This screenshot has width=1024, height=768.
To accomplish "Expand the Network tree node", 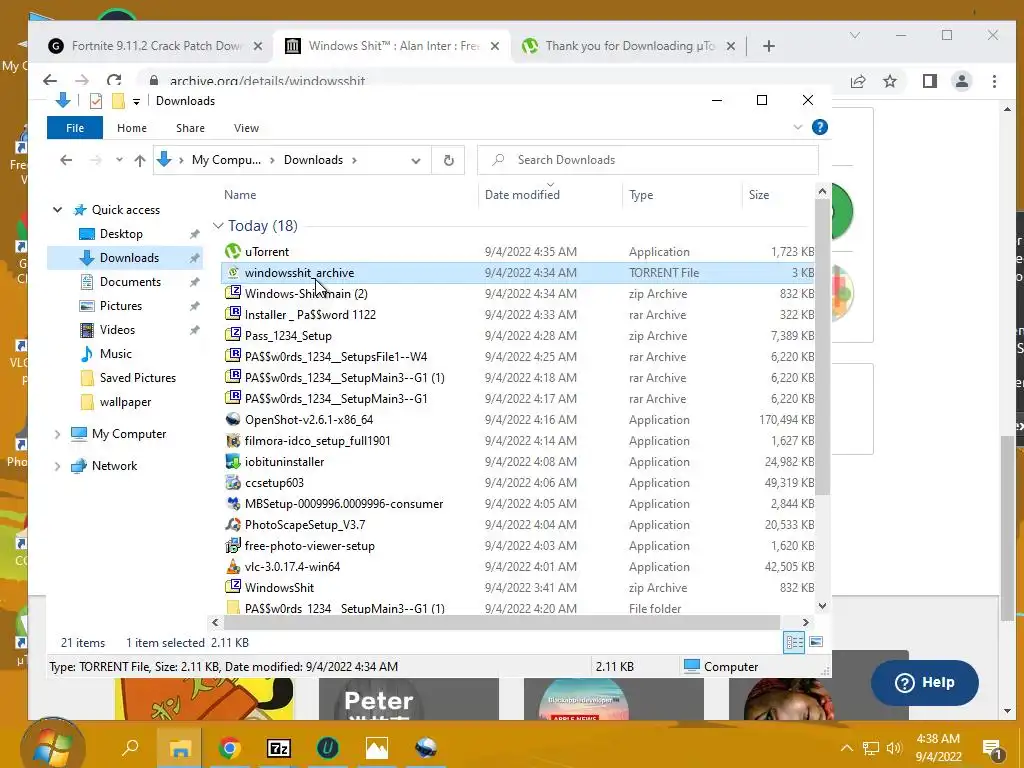I will point(57,466).
